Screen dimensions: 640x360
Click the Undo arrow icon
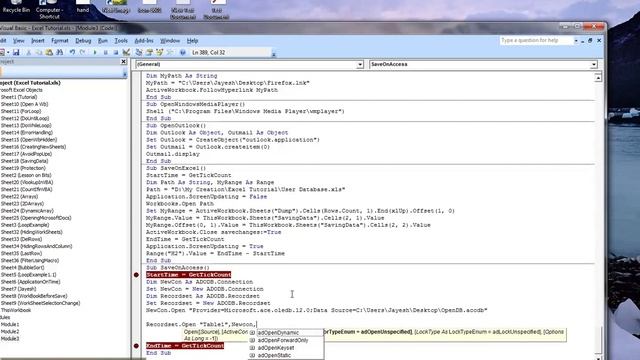73,52
